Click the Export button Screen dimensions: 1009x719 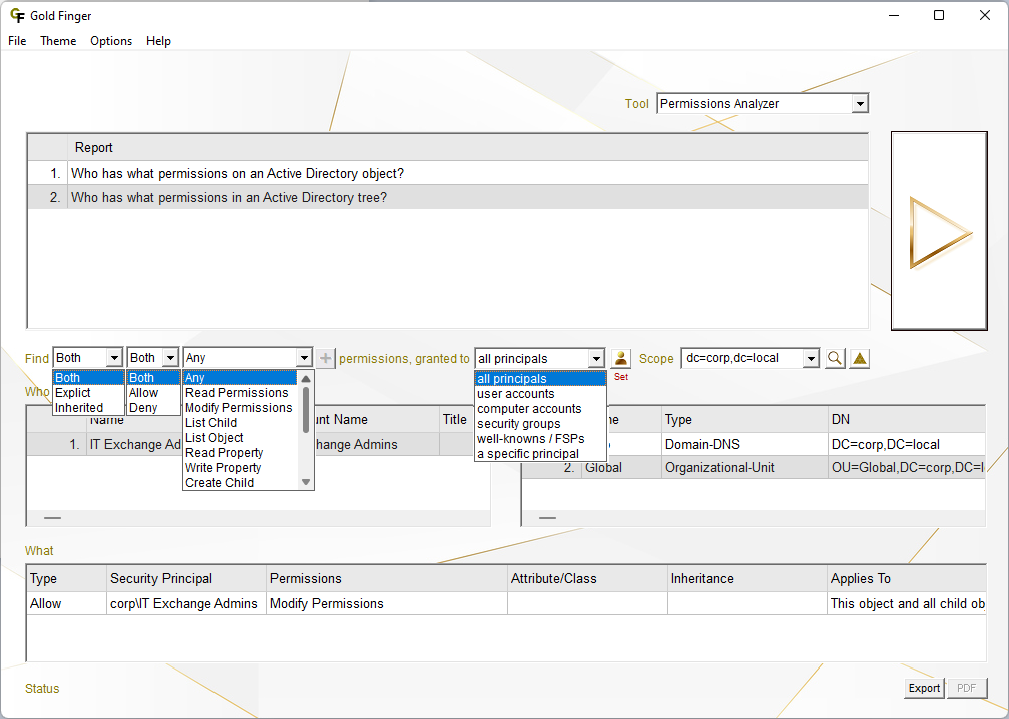924,688
